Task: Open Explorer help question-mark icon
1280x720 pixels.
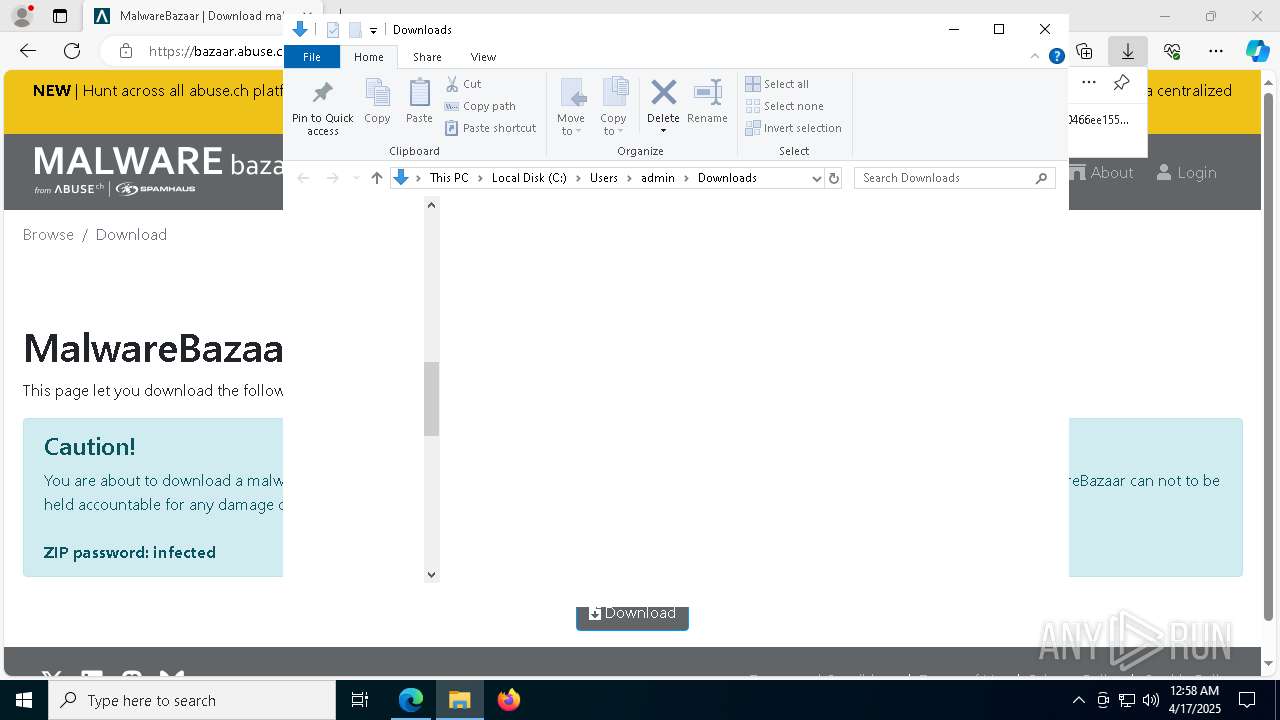Action: click(x=1056, y=57)
